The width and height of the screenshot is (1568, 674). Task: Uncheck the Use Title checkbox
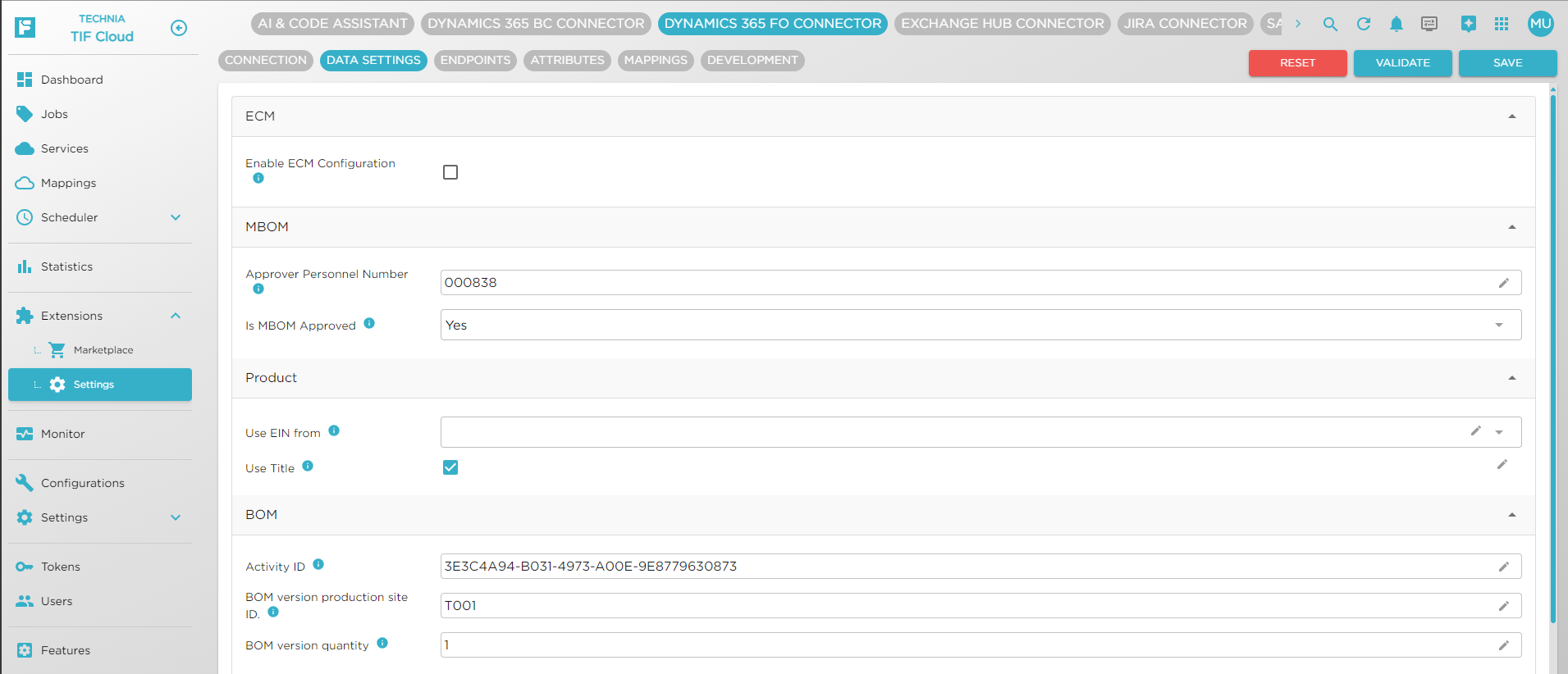pos(450,467)
